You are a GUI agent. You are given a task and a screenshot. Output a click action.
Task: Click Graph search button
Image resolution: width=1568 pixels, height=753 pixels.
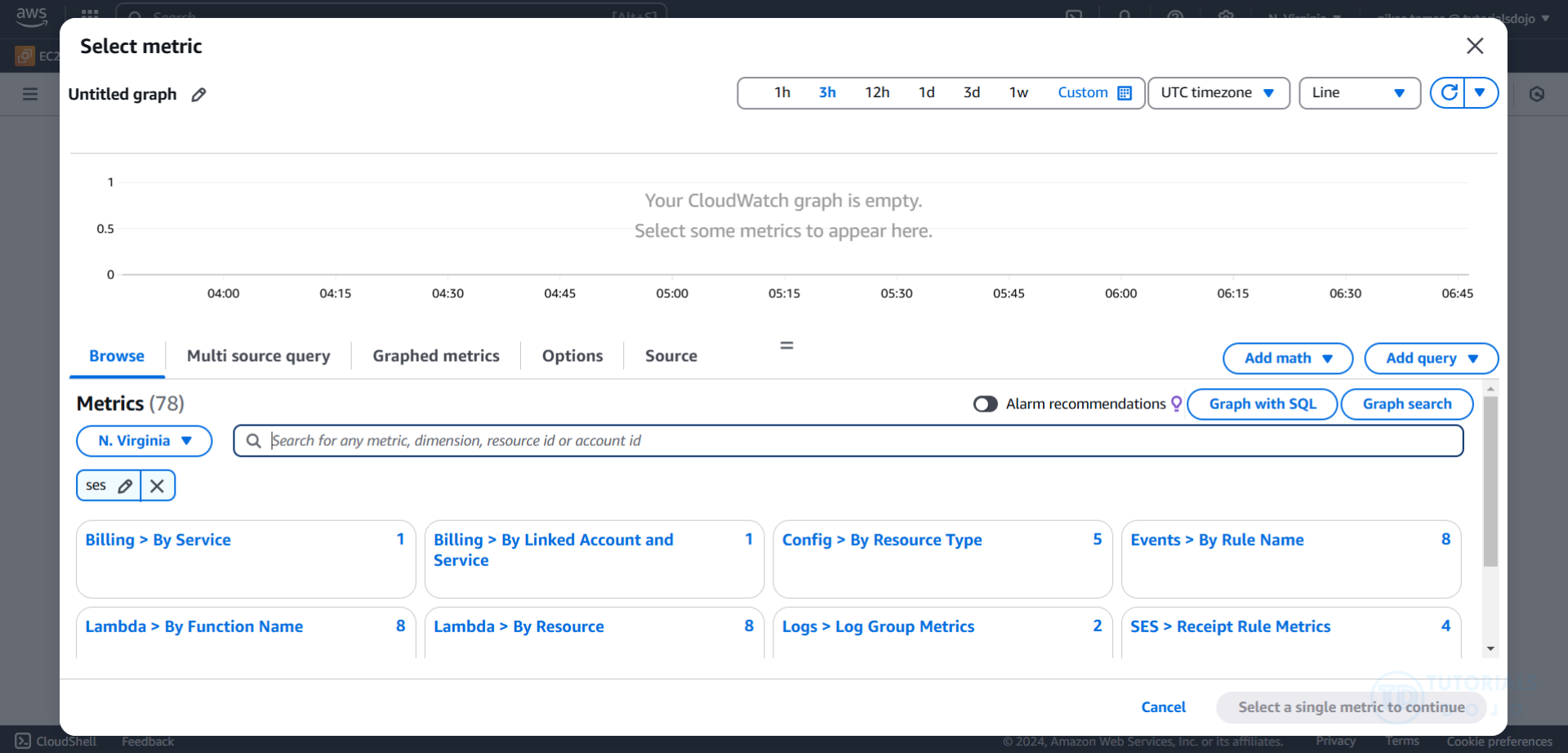click(1407, 404)
